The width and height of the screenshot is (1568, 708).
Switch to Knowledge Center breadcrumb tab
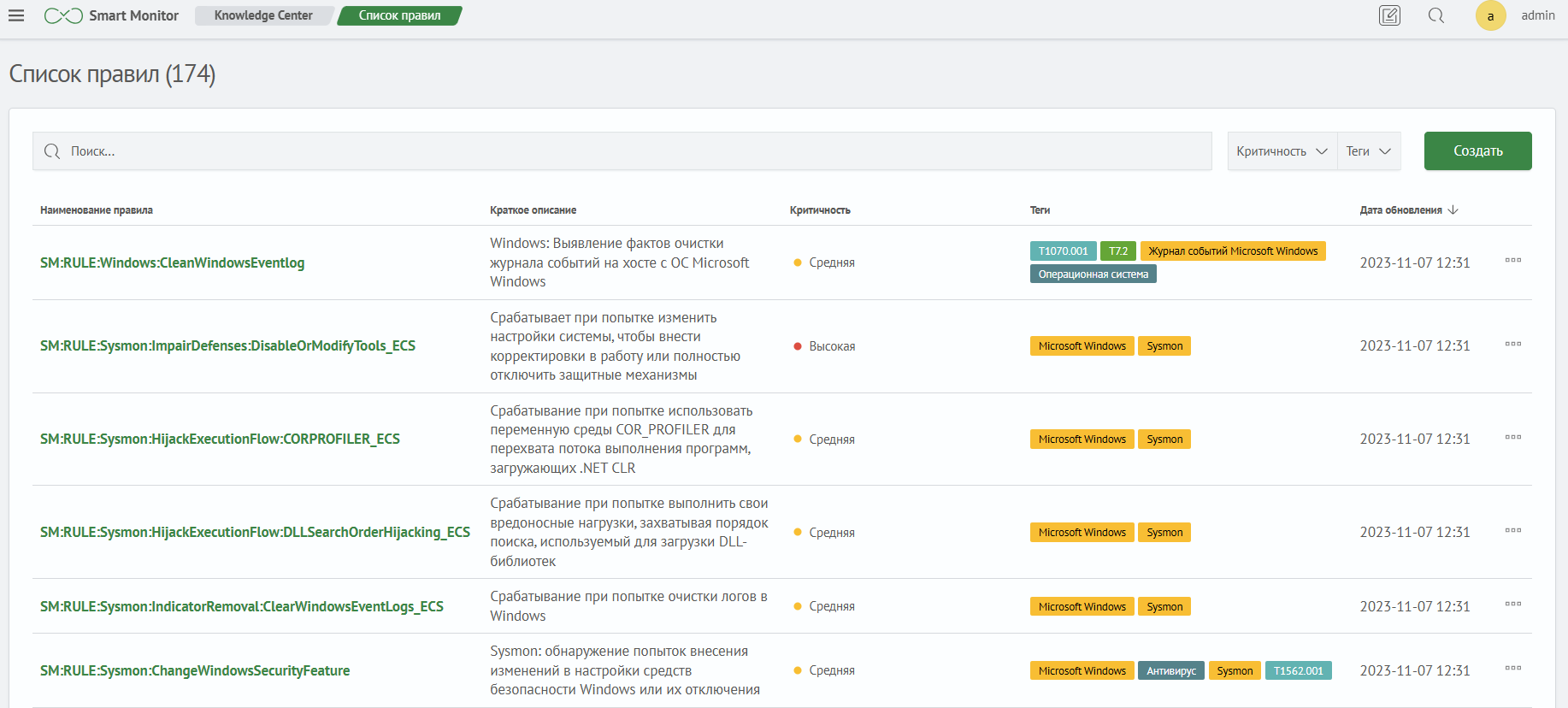263,15
